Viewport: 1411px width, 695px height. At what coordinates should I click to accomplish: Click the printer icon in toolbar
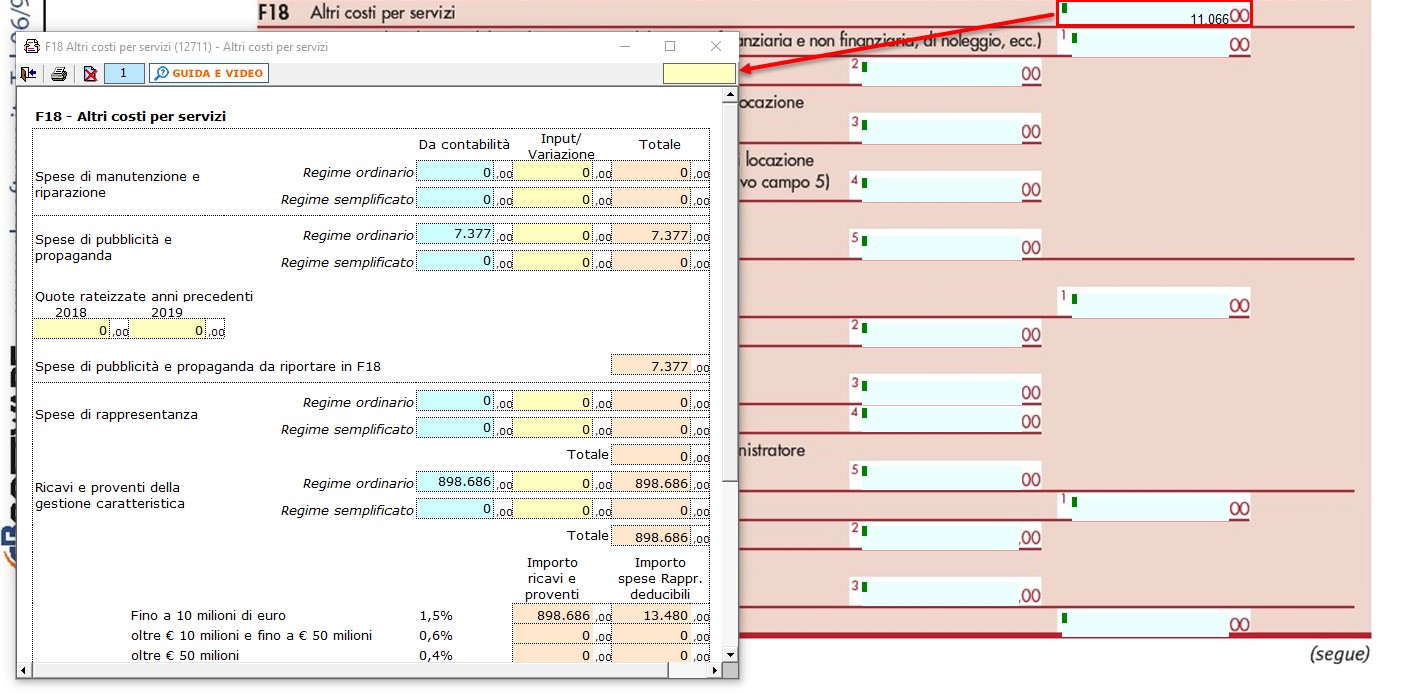tap(59, 73)
